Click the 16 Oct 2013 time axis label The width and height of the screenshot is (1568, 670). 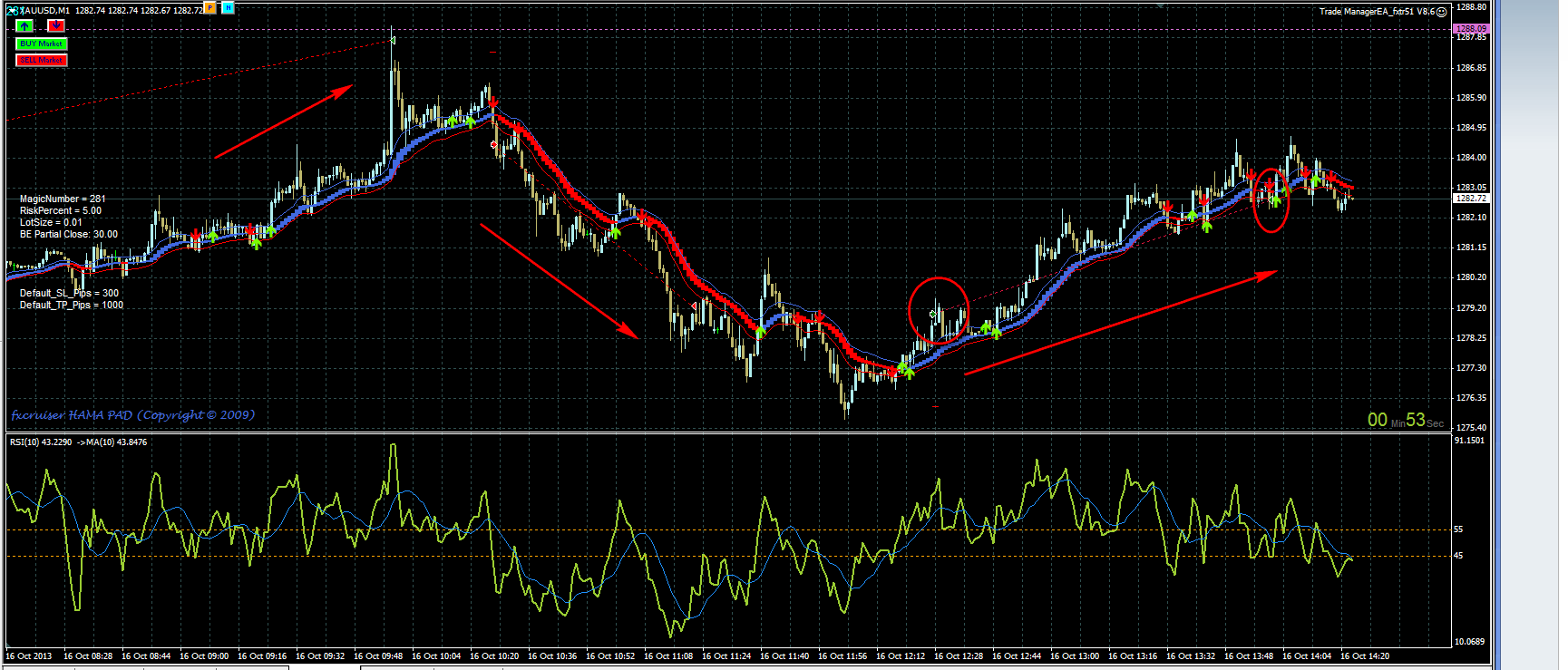point(29,655)
